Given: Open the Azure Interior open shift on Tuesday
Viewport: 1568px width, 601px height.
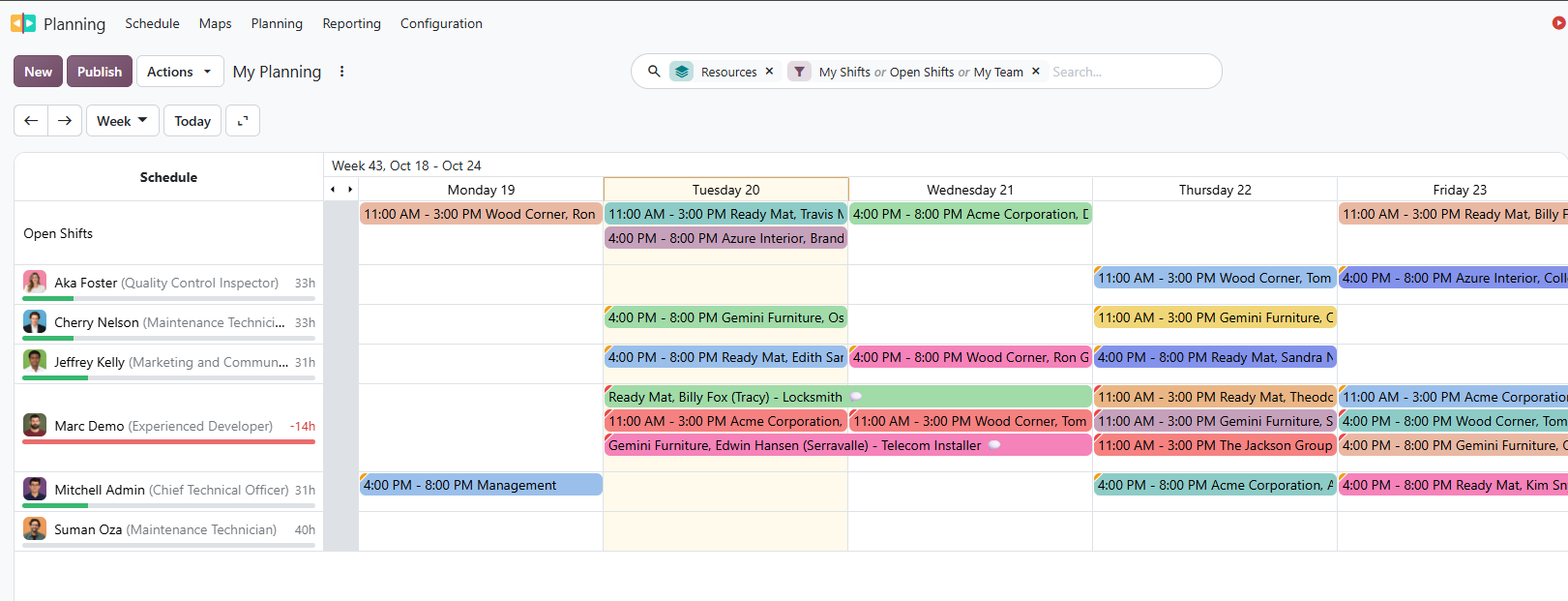Looking at the screenshot, I should coord(725,238).
